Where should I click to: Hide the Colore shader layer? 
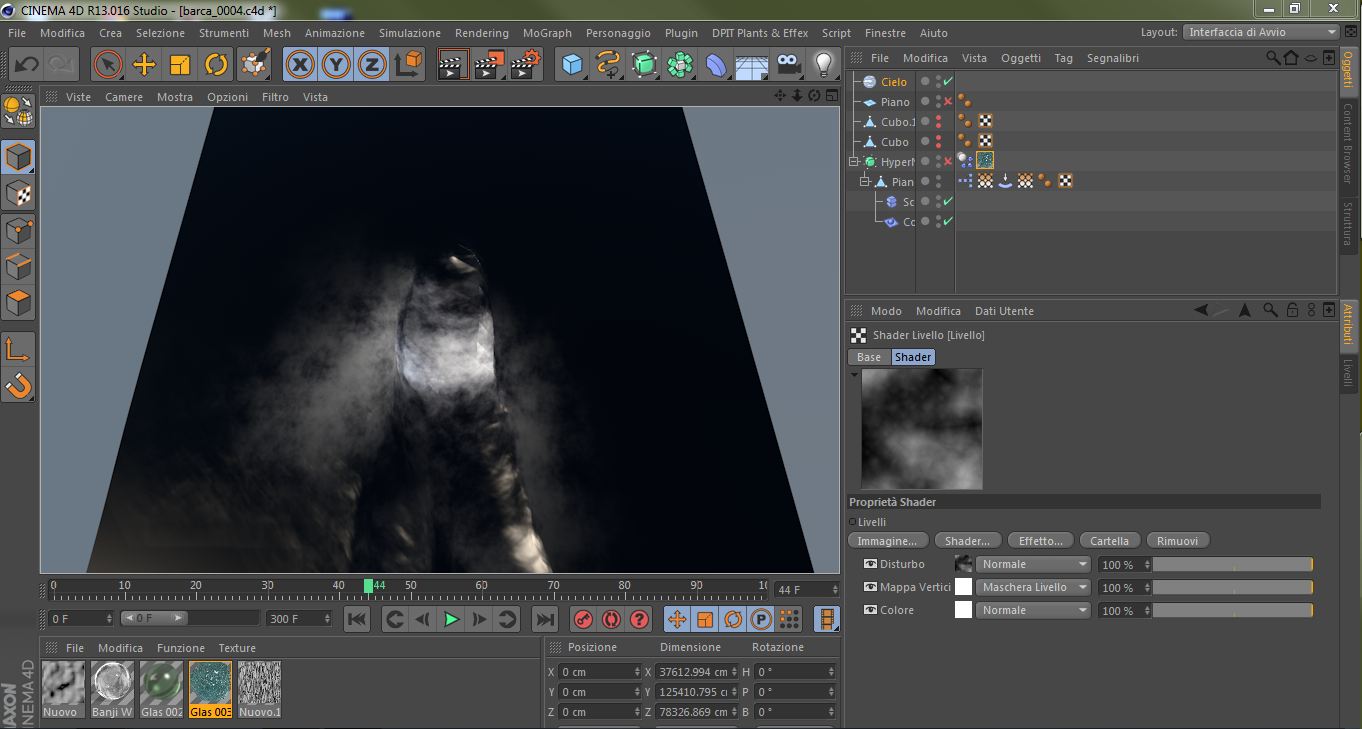coord(870,610)
